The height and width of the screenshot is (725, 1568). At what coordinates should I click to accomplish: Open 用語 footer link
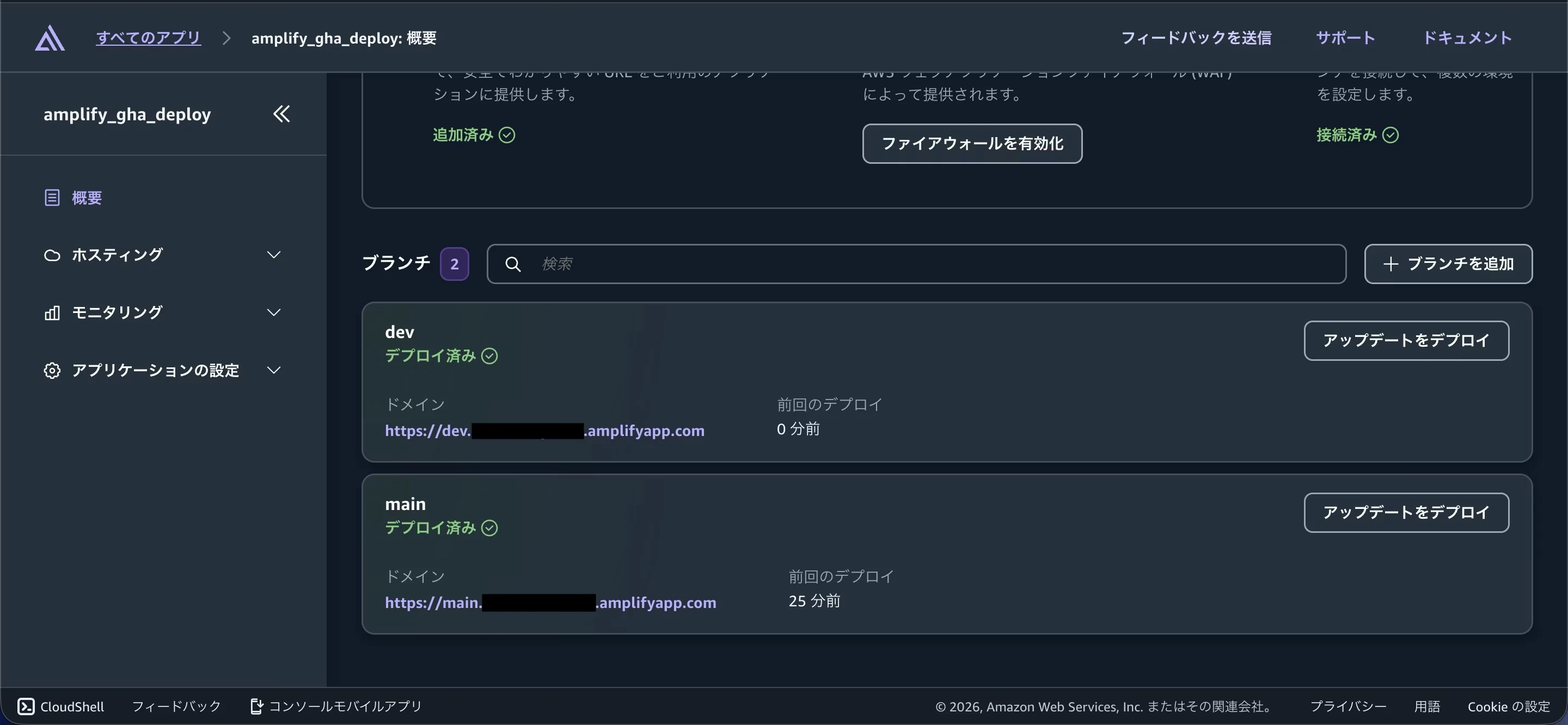(1427, 706)
